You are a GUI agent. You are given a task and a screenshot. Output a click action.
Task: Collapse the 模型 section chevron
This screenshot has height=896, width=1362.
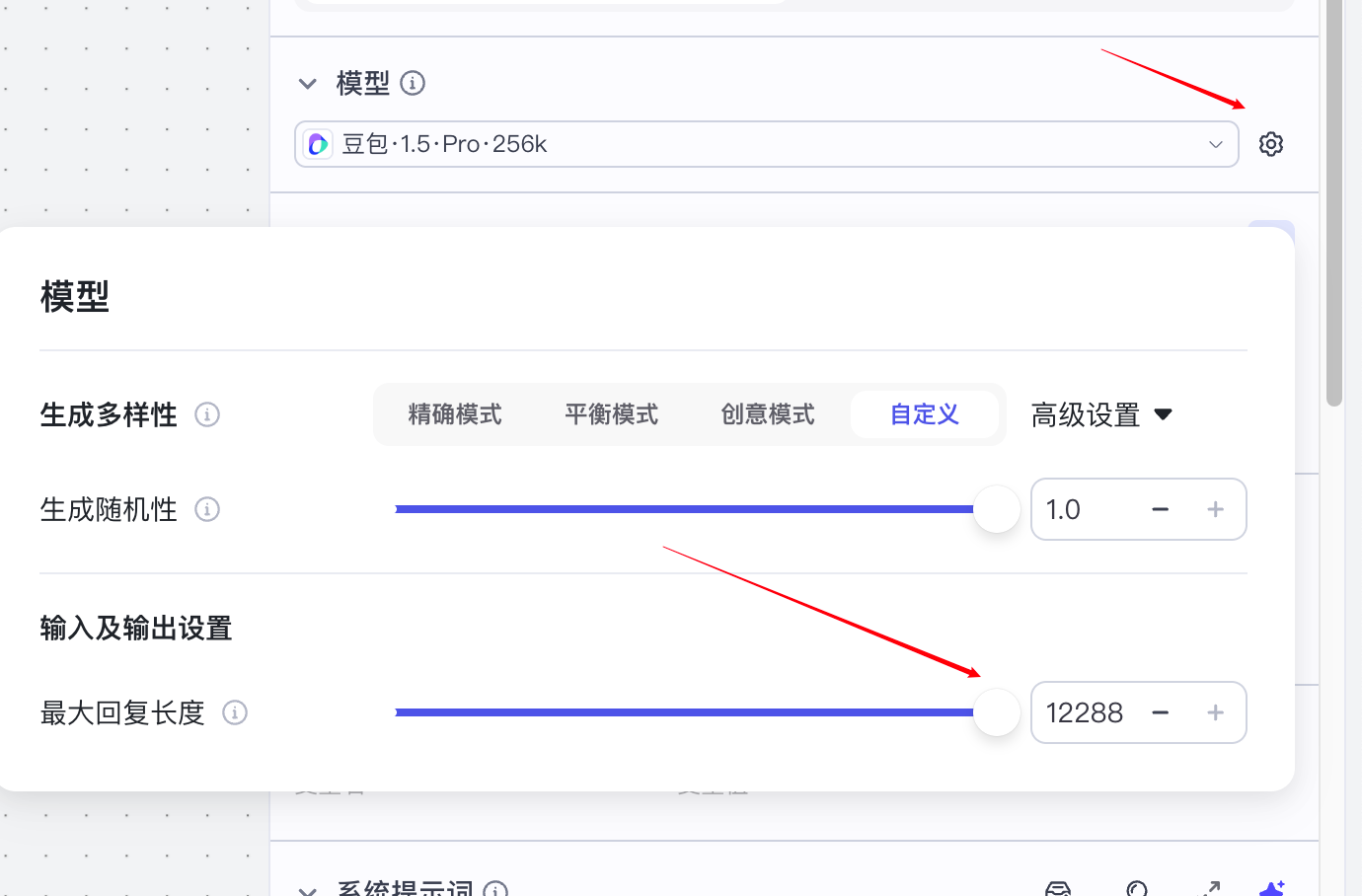[308, 84]
